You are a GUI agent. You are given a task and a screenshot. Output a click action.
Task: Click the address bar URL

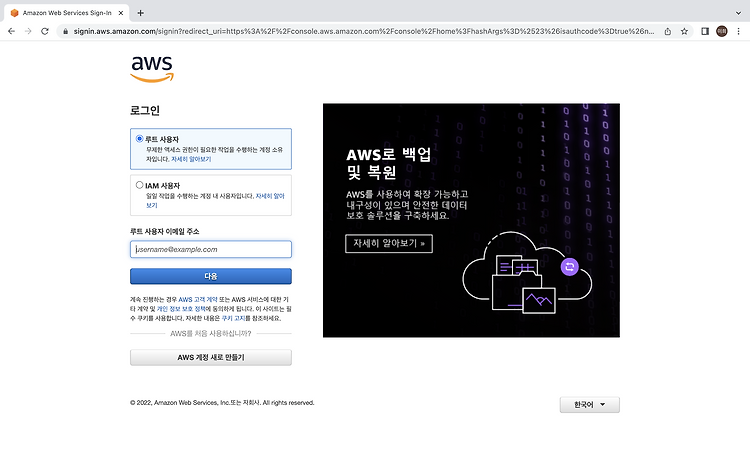coord(364,31)
